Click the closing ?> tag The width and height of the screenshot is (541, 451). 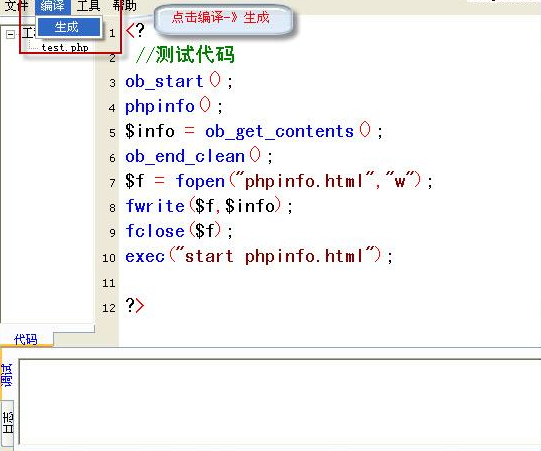[x=135, y=305]
